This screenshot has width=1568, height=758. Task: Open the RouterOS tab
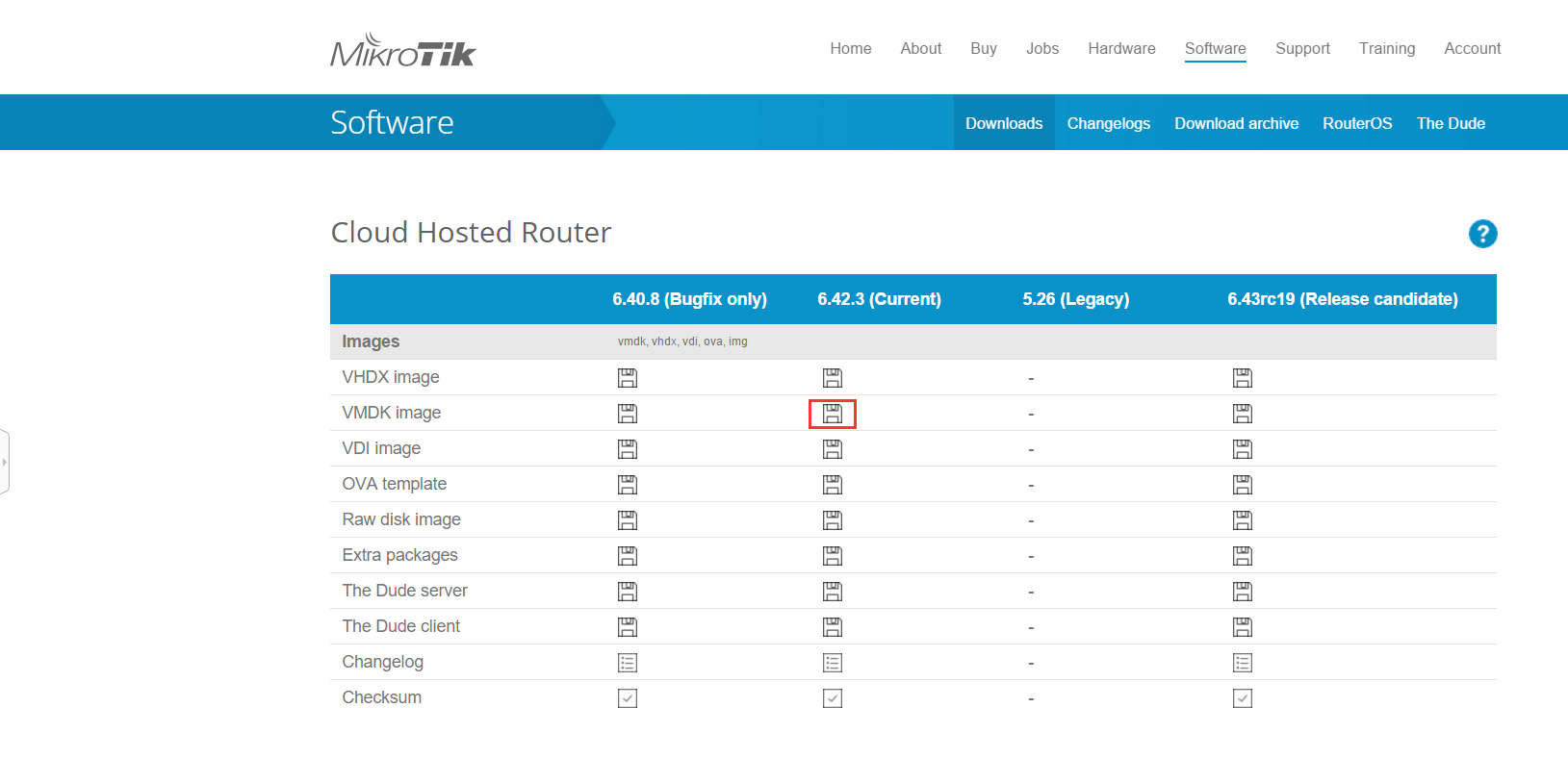pos(1357,122)
